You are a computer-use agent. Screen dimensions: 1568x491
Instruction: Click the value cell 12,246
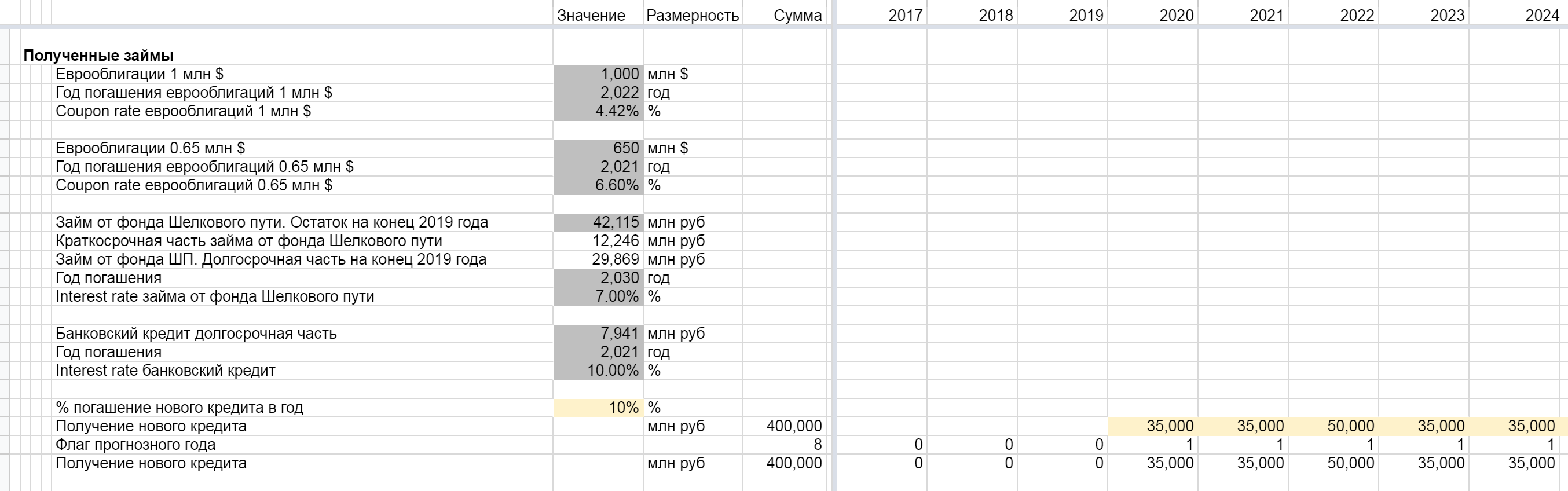click(598, 241)
